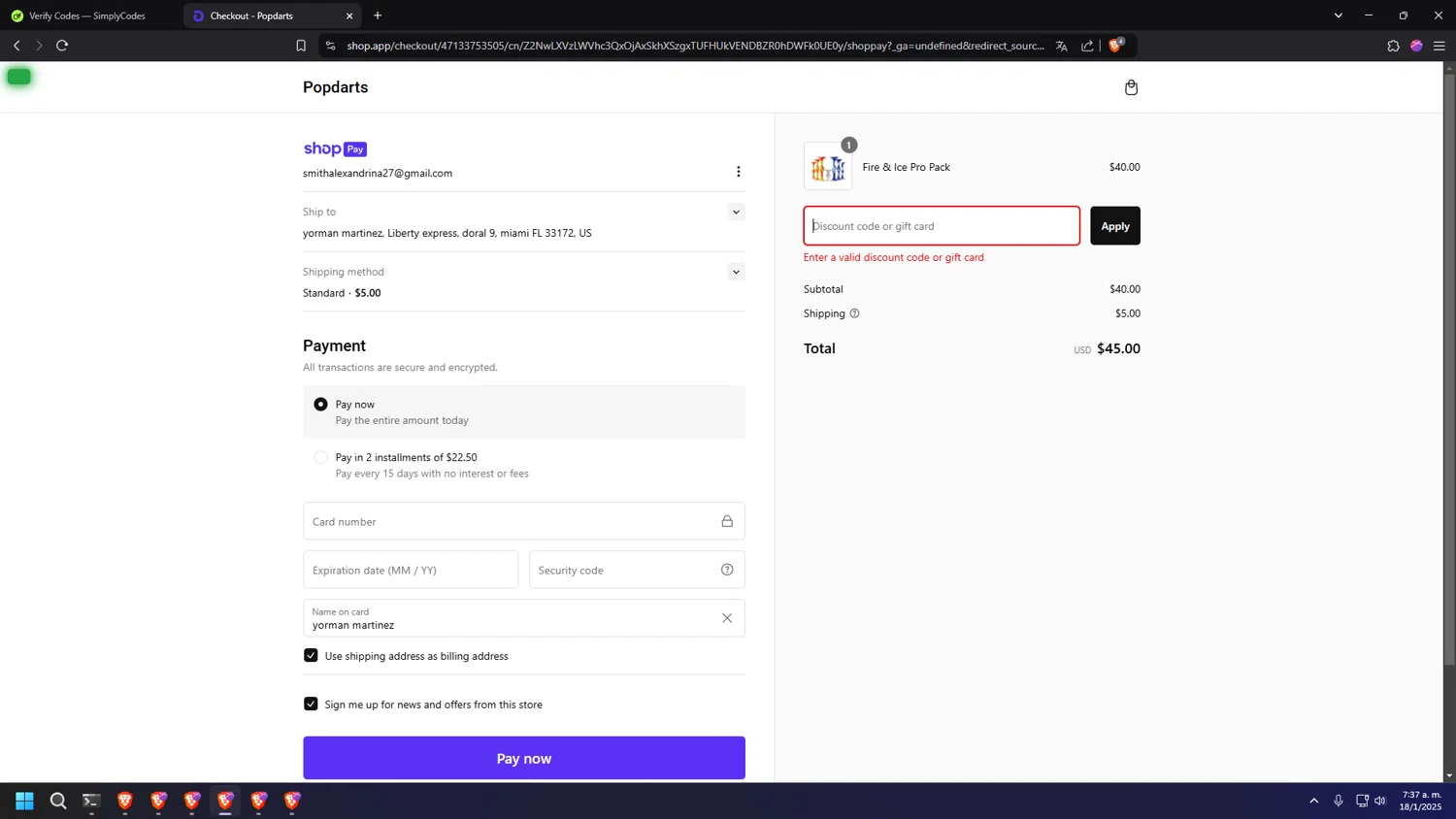Uncheck Use shipping address as billing address

coord(311,655)
